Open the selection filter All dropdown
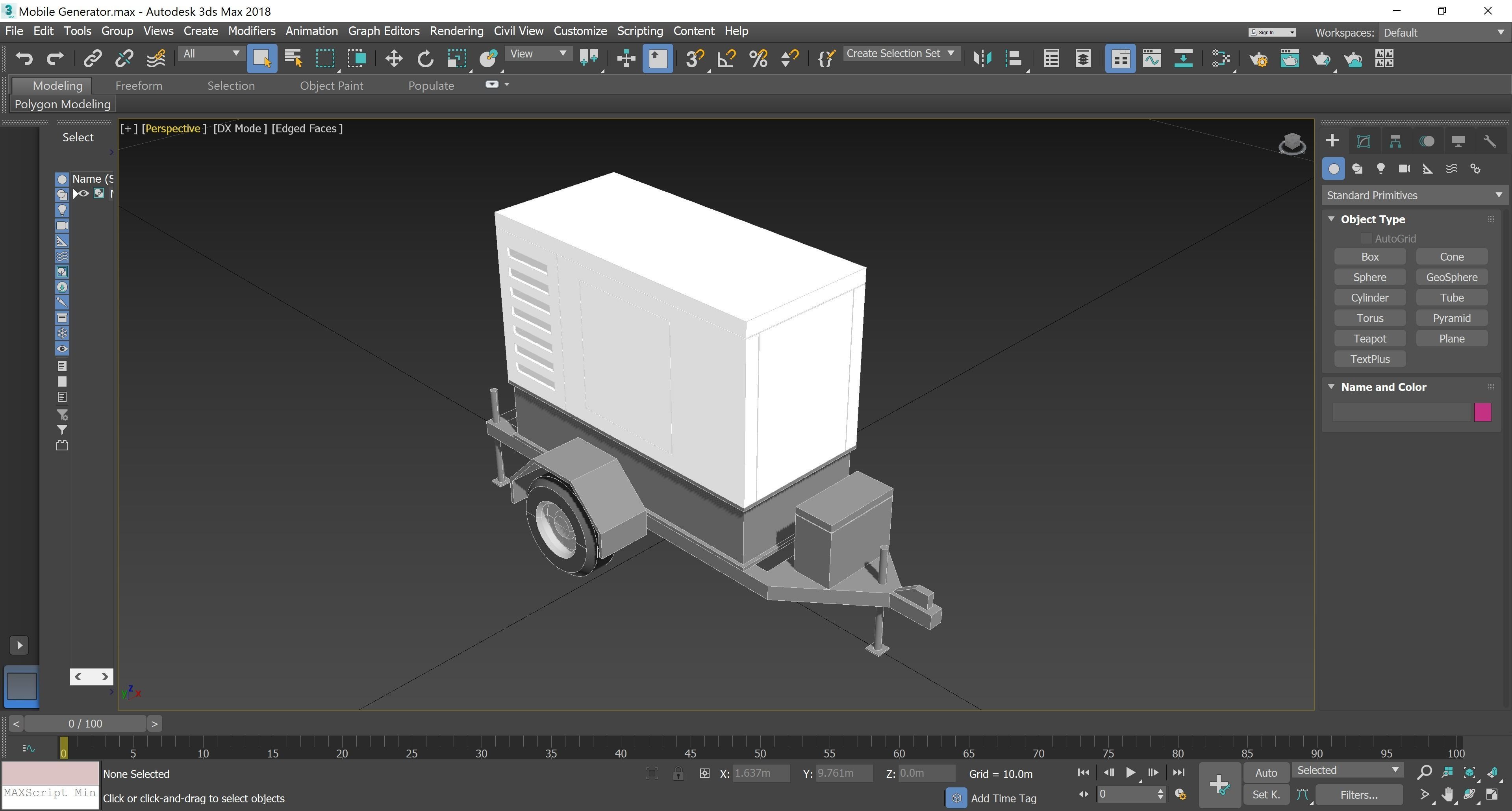This screenshot has height=811, width=1512. tap(211, 54)
